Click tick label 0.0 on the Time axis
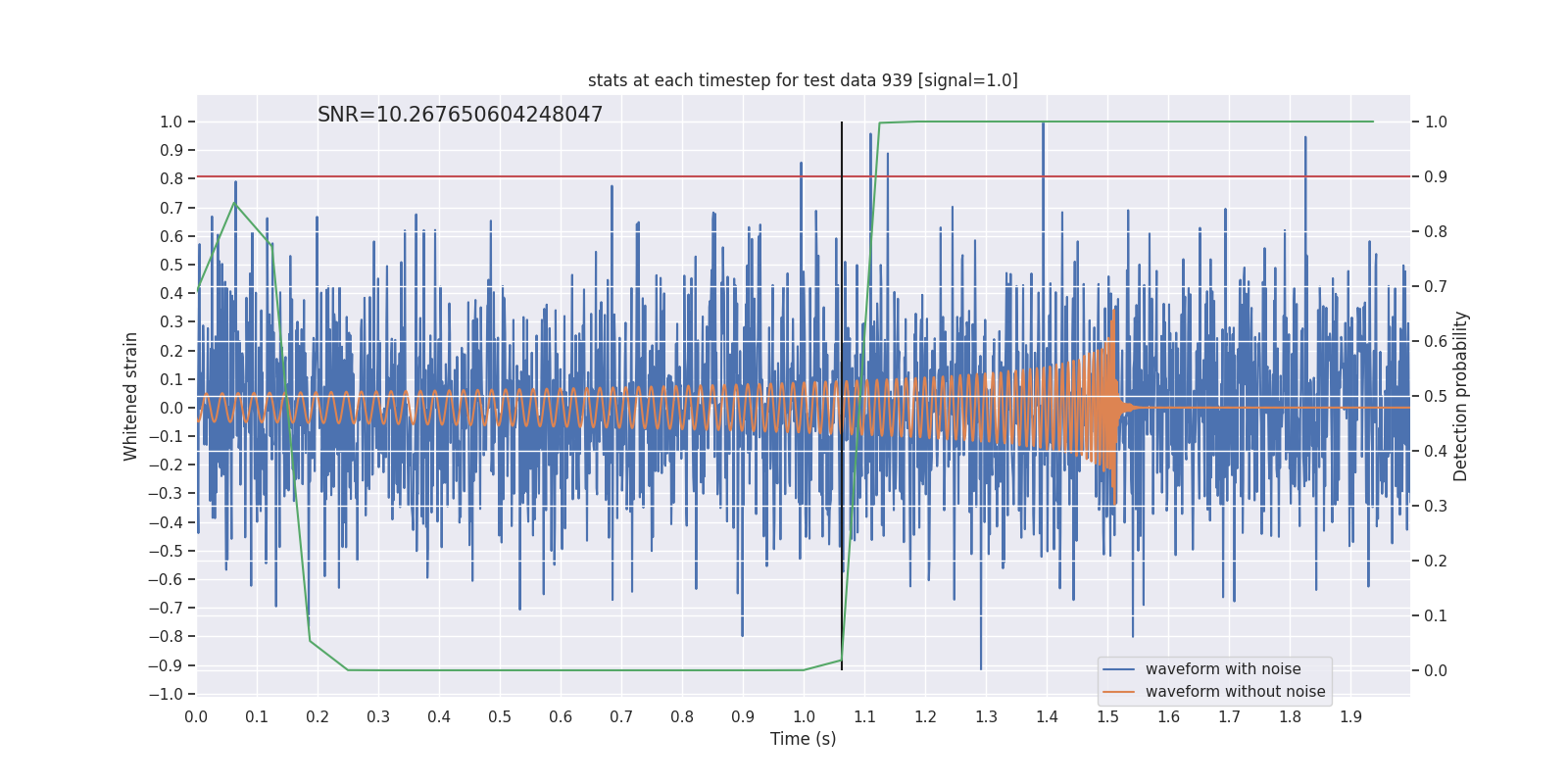 (196, 716)
